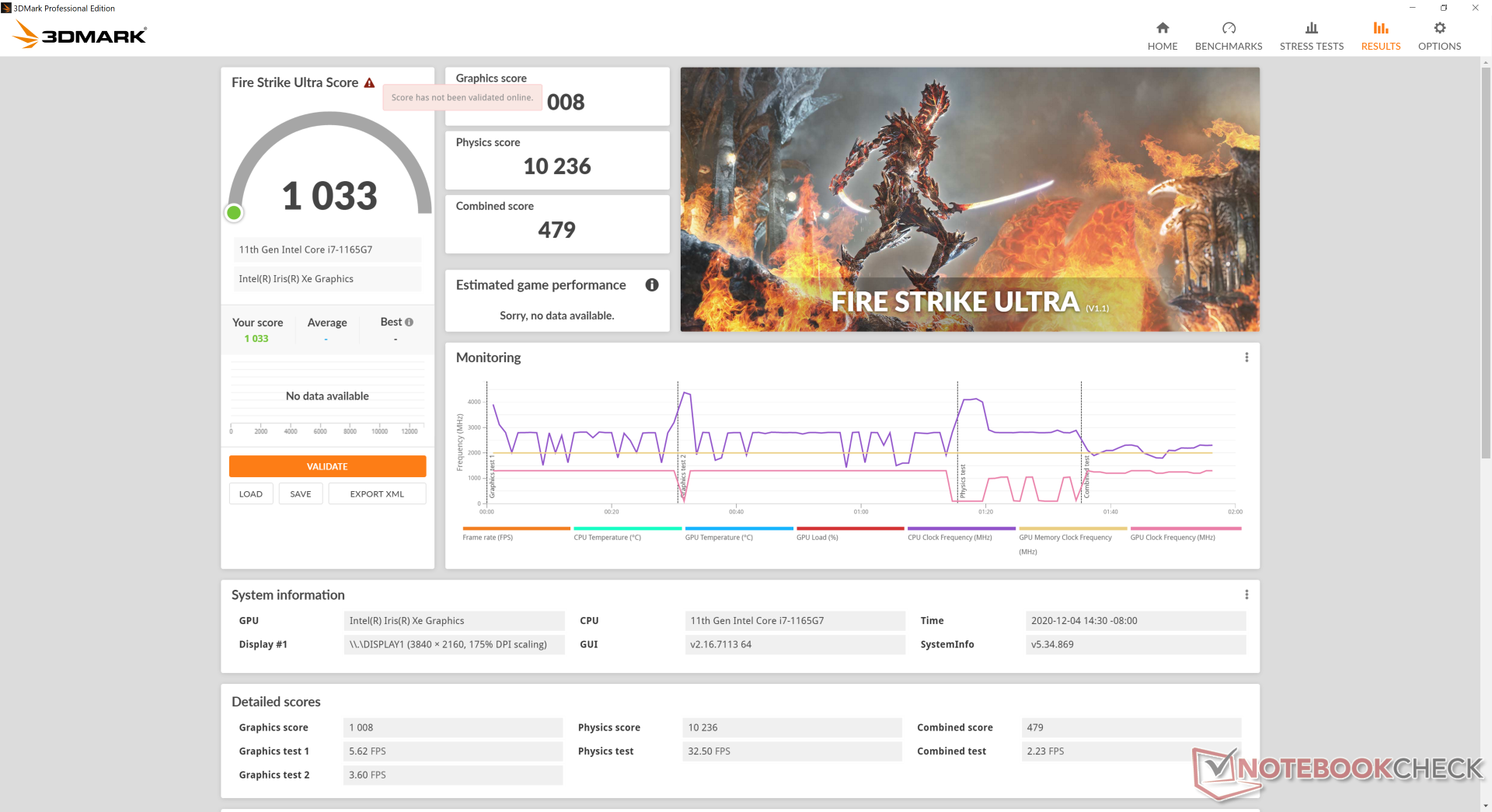Open the Monitoring panel three-dot menu
Viewport: 1492px width, 812px height.
1246,357
